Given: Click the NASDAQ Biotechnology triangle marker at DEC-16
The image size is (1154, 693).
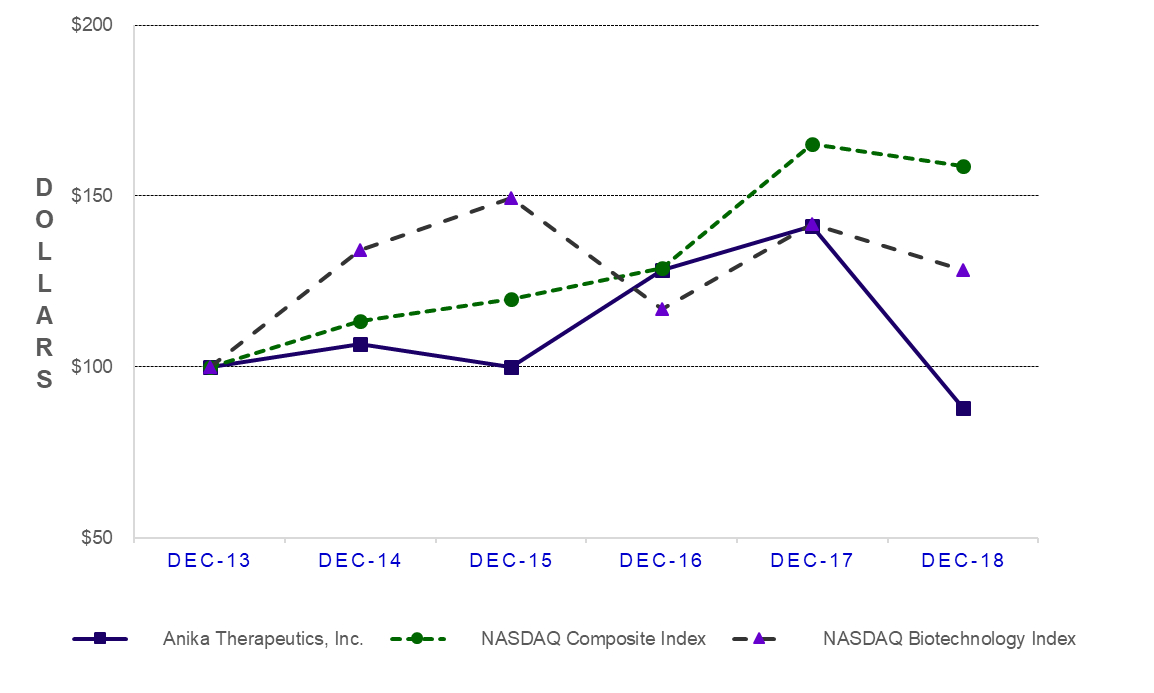Looking at the screenshot, I should click(x=662, y=309).
